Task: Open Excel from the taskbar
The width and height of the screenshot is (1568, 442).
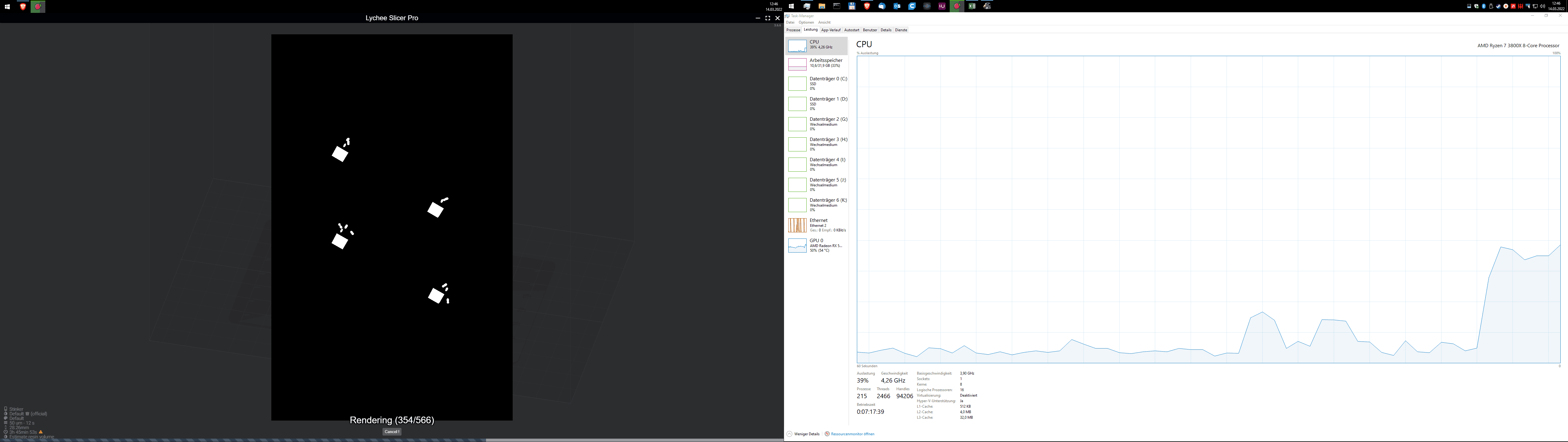Action: [x=972, y=6]
